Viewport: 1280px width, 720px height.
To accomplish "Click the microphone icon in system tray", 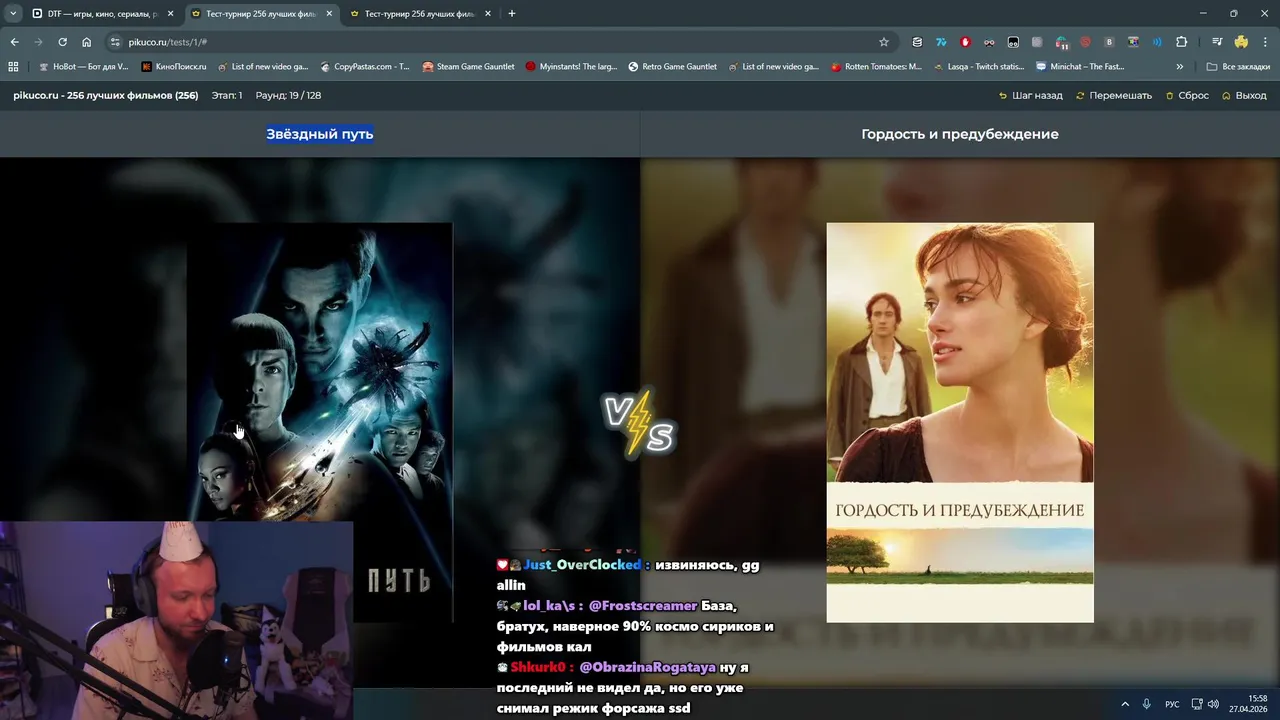I will [x=1147, y=704].
